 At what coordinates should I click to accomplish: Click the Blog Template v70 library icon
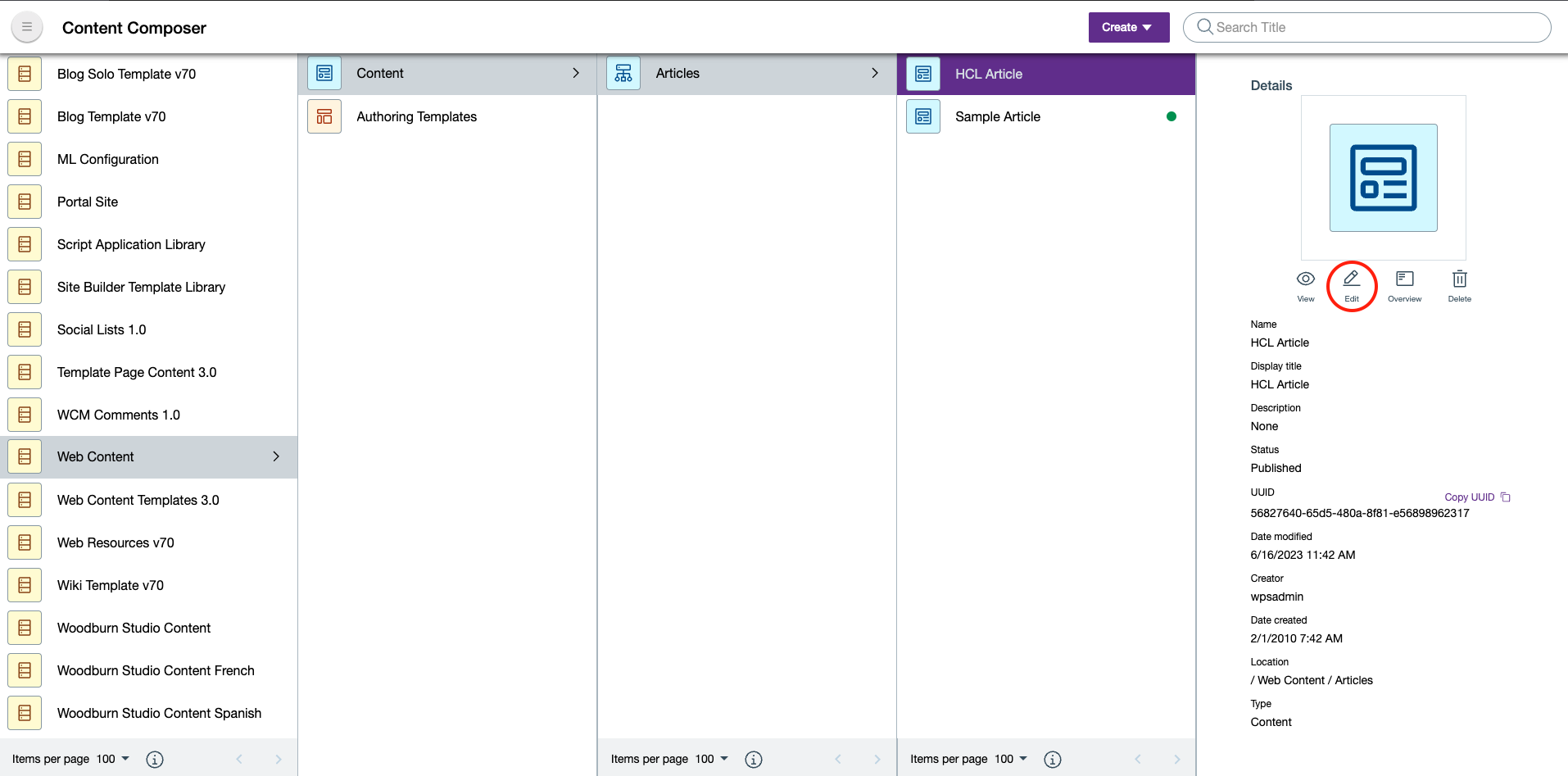pos(25,116)
